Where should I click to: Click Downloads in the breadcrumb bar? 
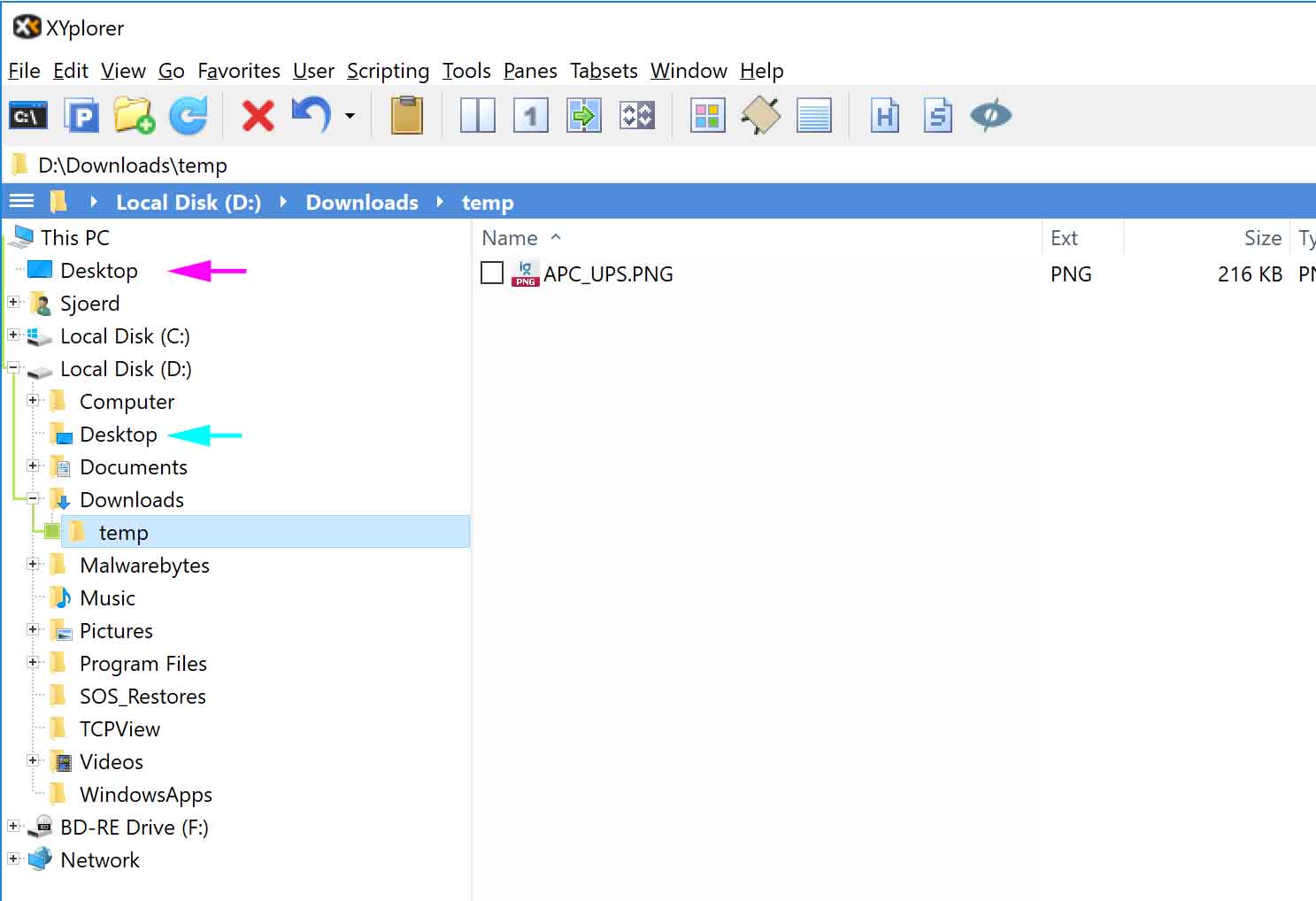(x=362, y=203)
